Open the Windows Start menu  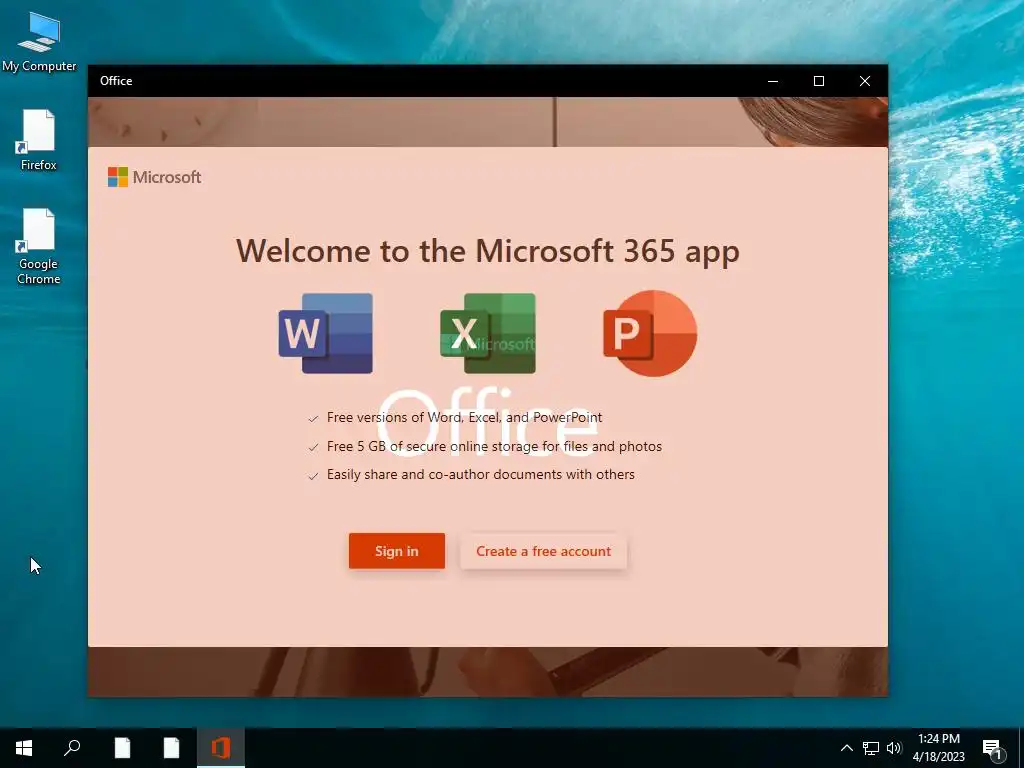tap(24, 748)
